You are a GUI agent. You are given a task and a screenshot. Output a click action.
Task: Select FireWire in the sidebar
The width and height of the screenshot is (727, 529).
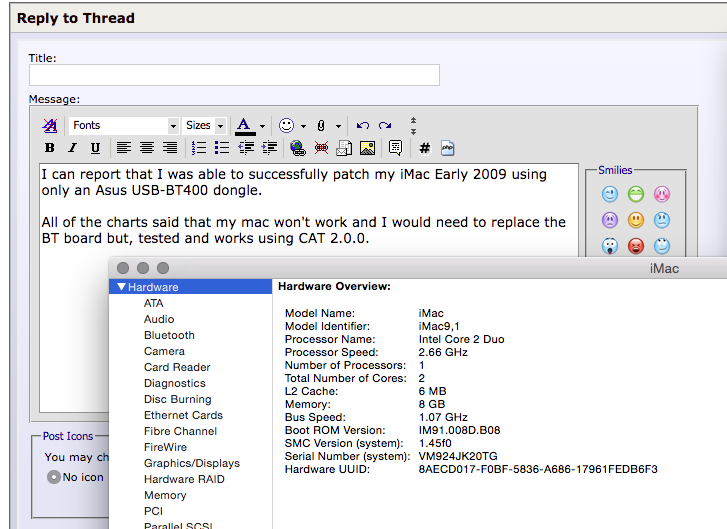166,447
